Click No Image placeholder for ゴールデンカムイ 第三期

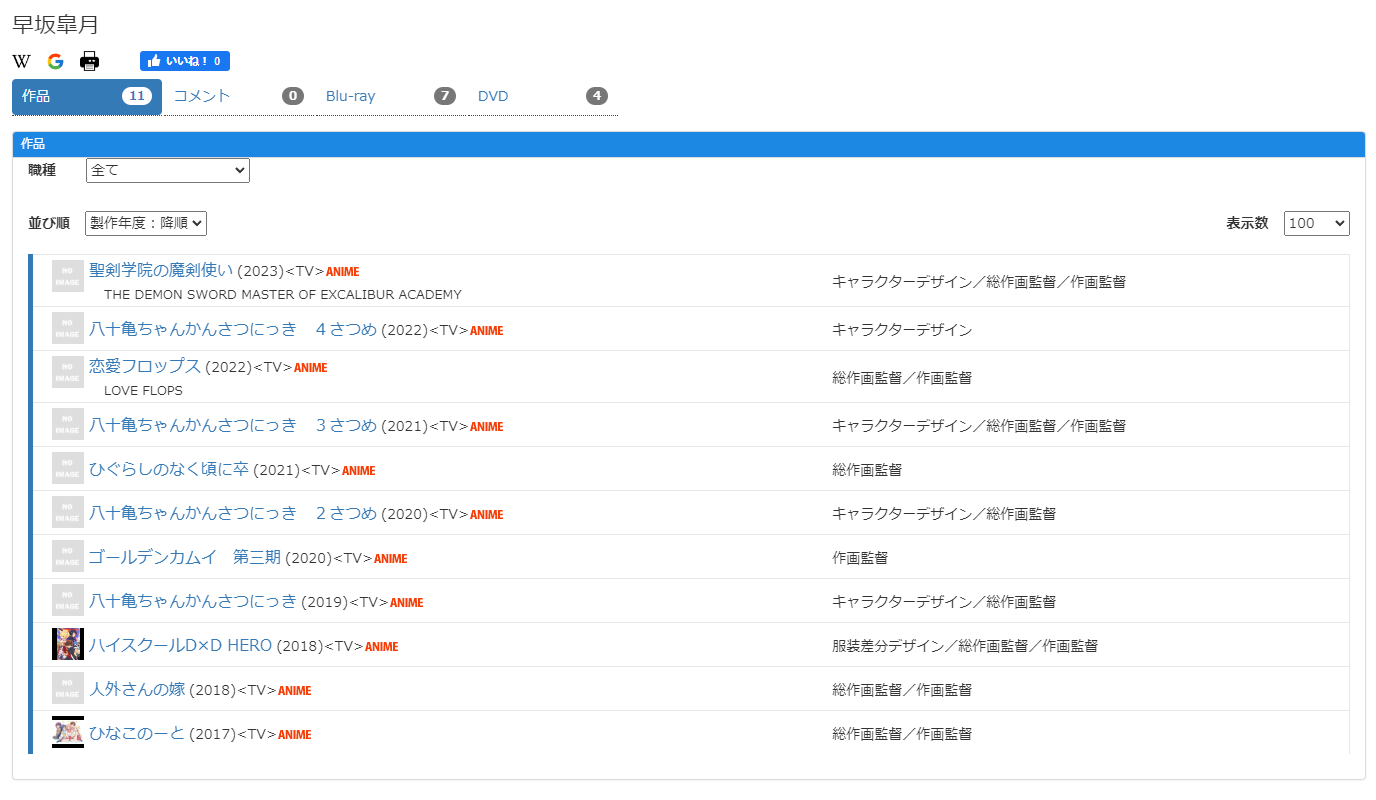pyautogui.click(x=68, y=557)
